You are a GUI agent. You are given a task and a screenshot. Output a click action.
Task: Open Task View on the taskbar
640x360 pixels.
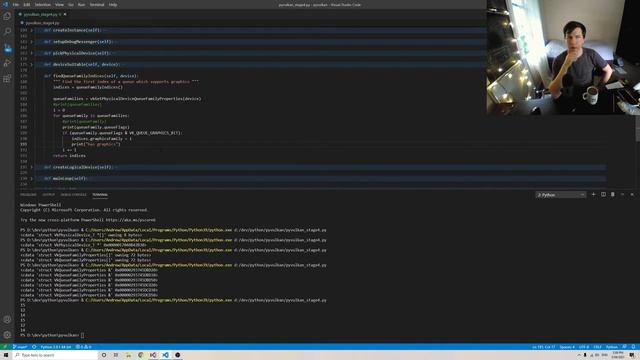click(116, 355)
